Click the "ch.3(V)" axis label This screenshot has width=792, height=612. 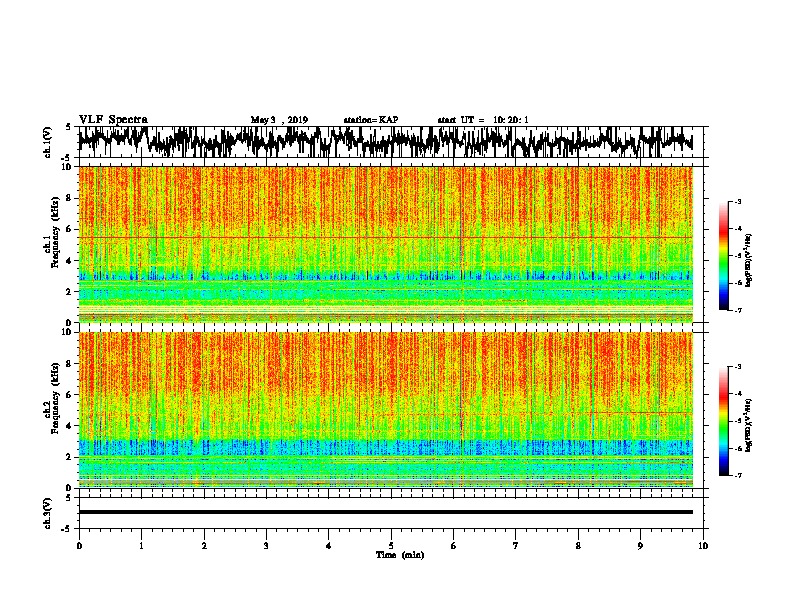[48, 513]
